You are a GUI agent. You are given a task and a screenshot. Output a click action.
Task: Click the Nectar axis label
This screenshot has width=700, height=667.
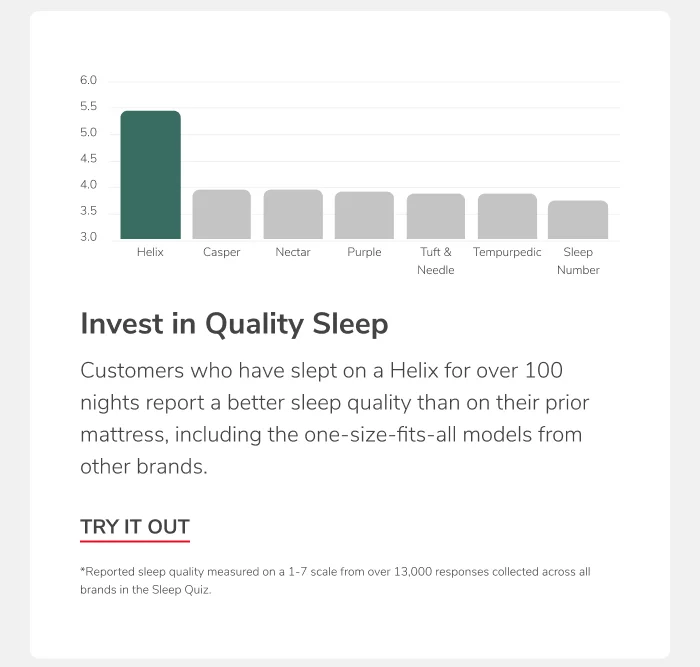coord(293,252)
